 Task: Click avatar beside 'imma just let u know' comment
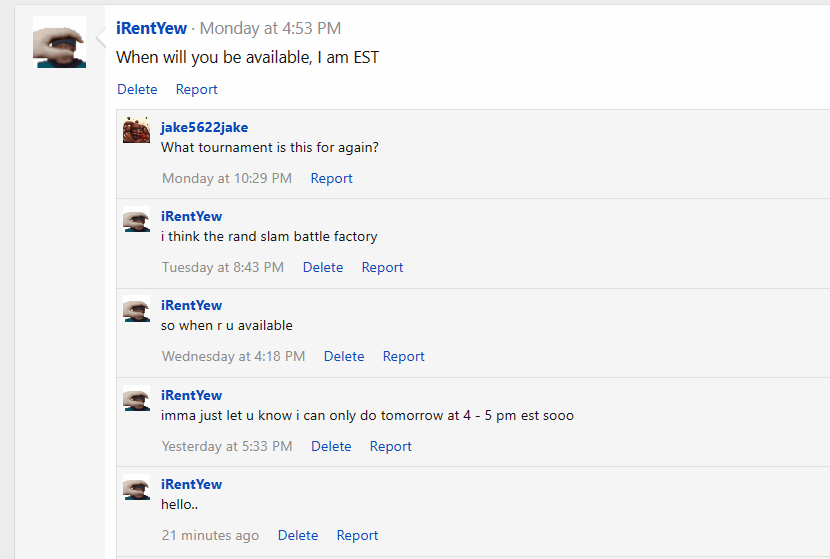click(137, 398)
